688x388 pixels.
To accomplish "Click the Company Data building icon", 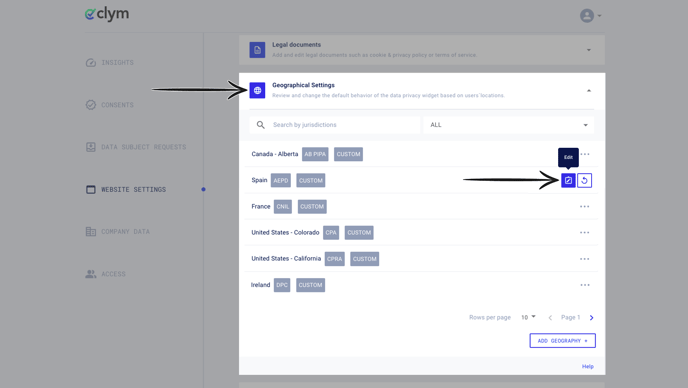I will 91,231.
